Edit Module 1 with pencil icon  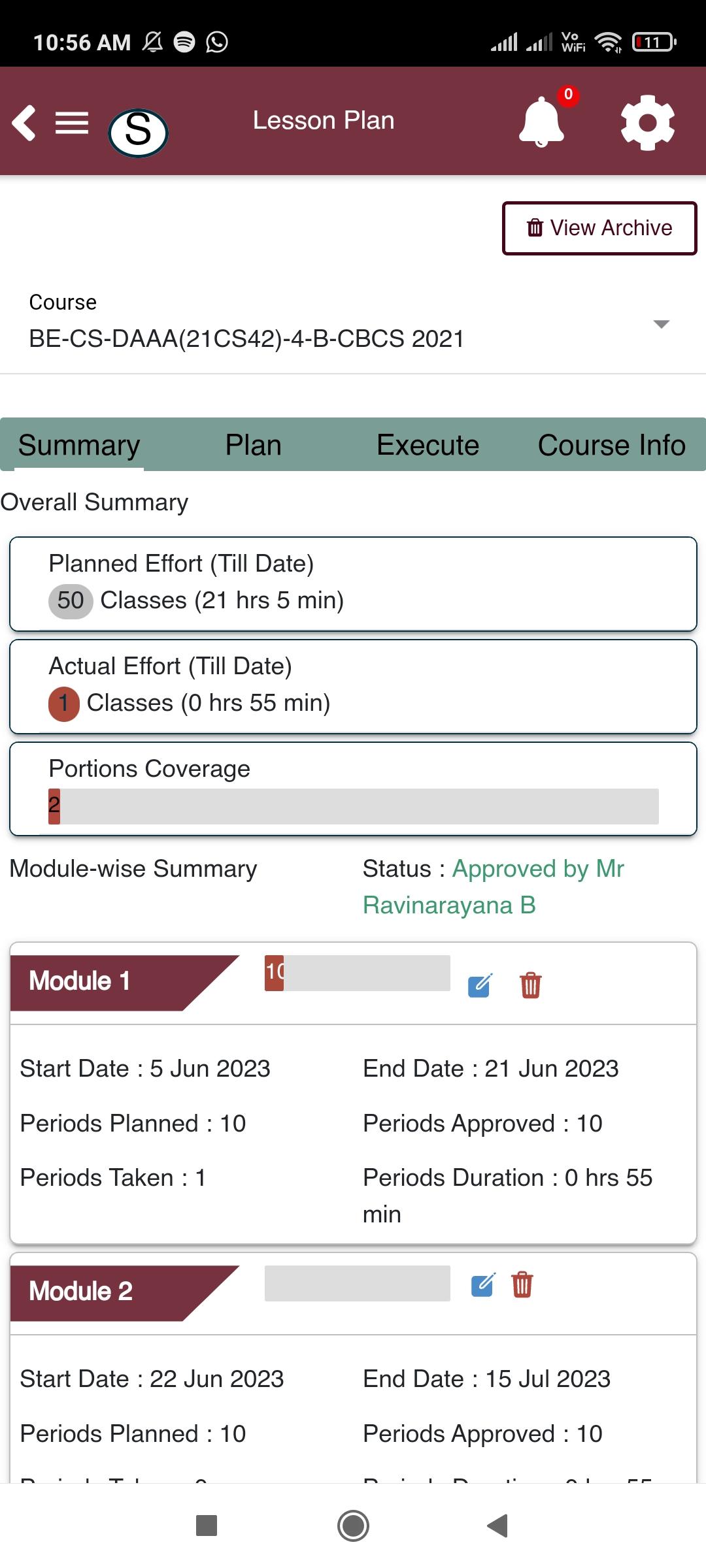point(480,985)
